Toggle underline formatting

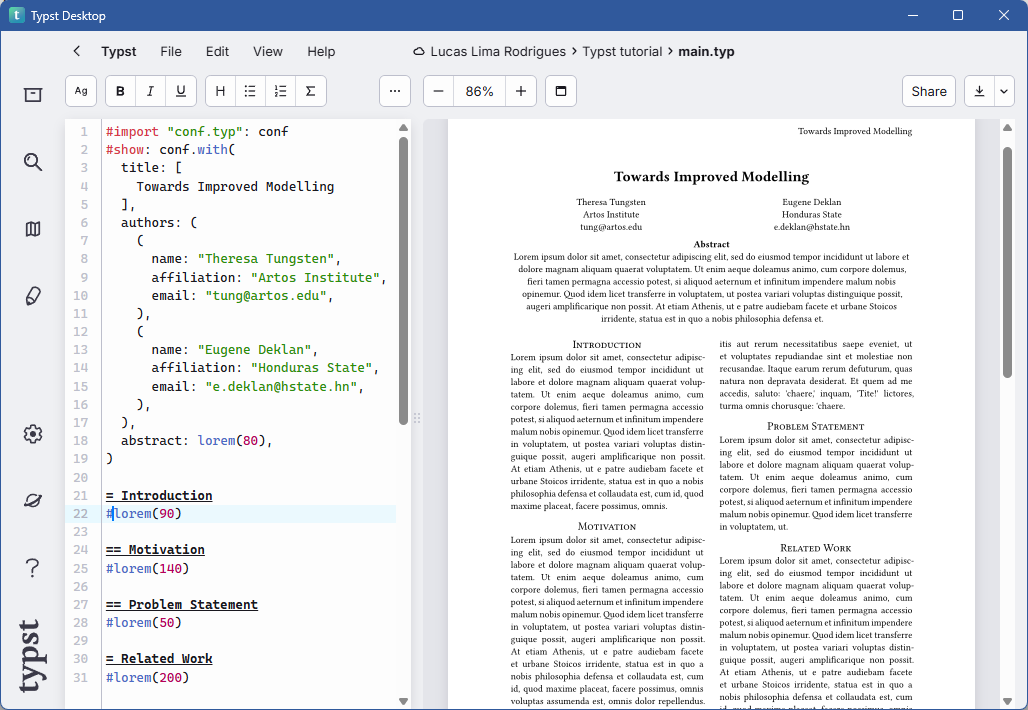click(180, 91)
